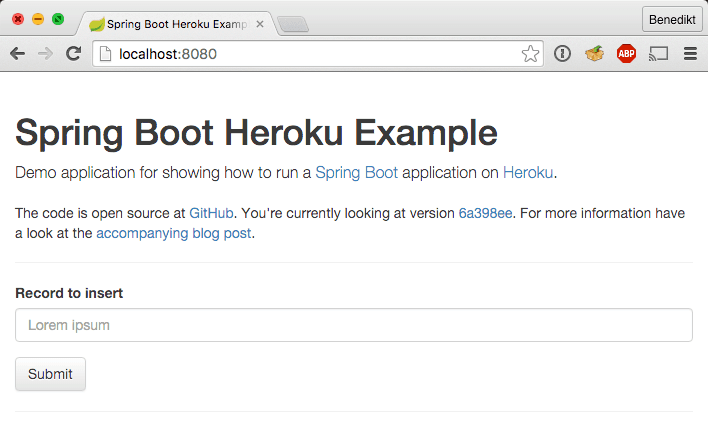
Task: Open a new tab
Action: [293, 24]
